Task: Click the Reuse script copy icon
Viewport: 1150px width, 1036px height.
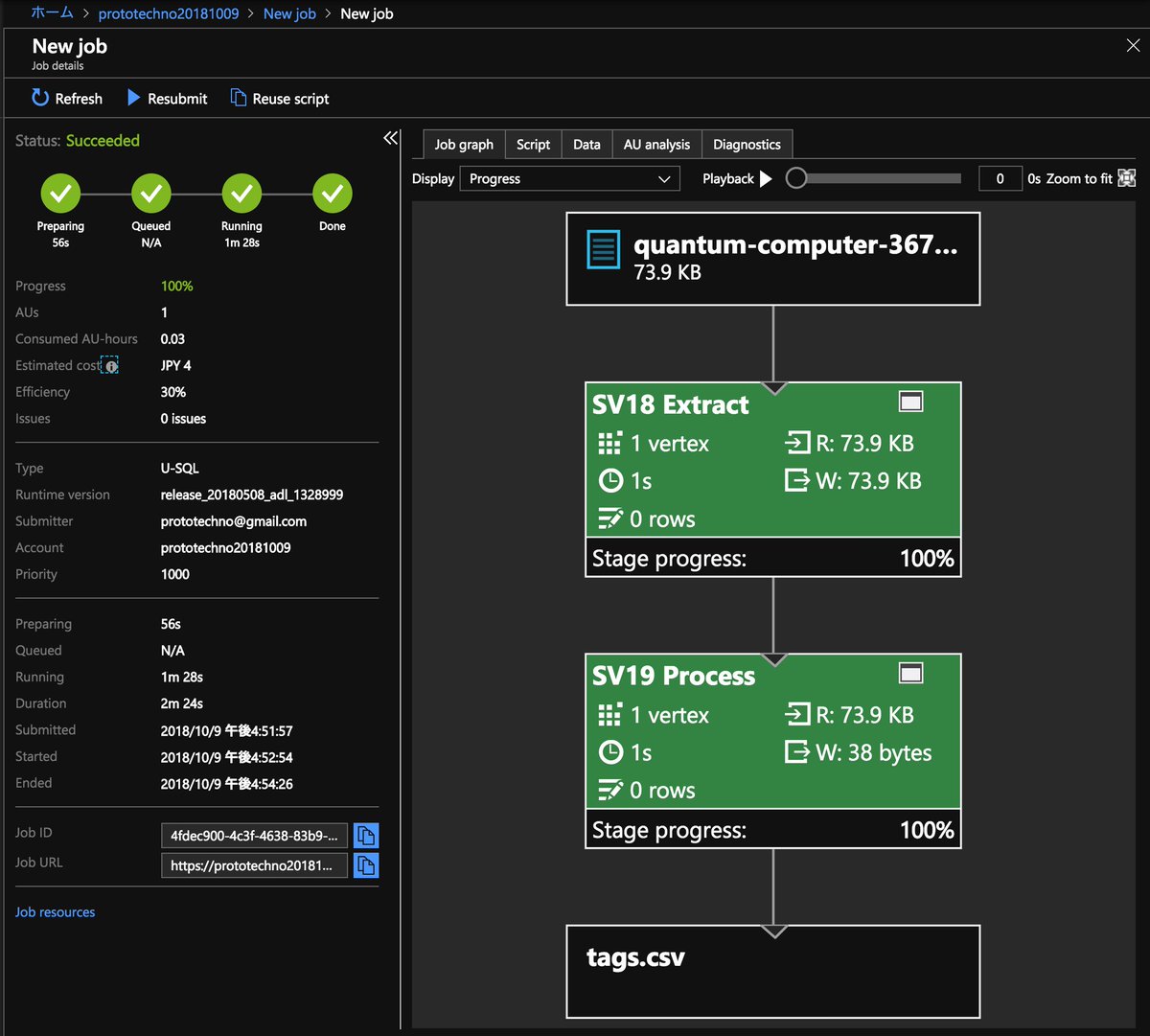Action: [239, 98]
